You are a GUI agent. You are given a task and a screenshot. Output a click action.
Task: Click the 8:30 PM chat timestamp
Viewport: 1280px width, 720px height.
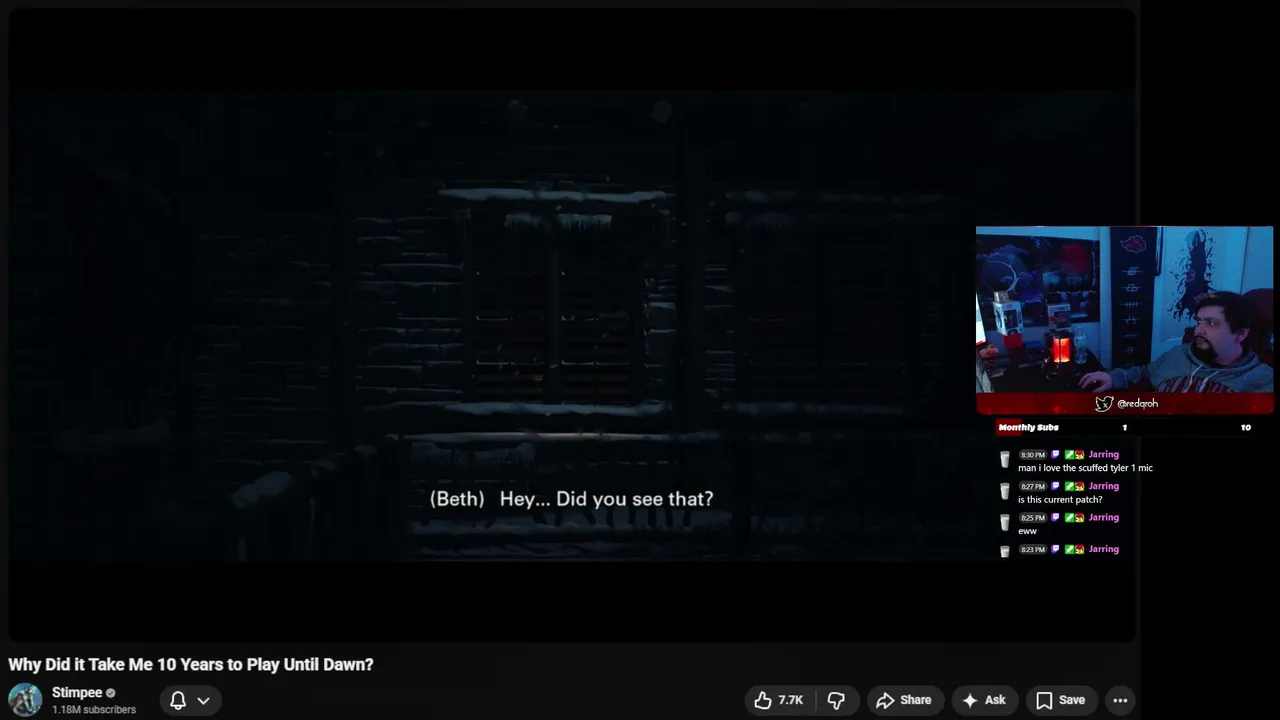[1032, 455]
